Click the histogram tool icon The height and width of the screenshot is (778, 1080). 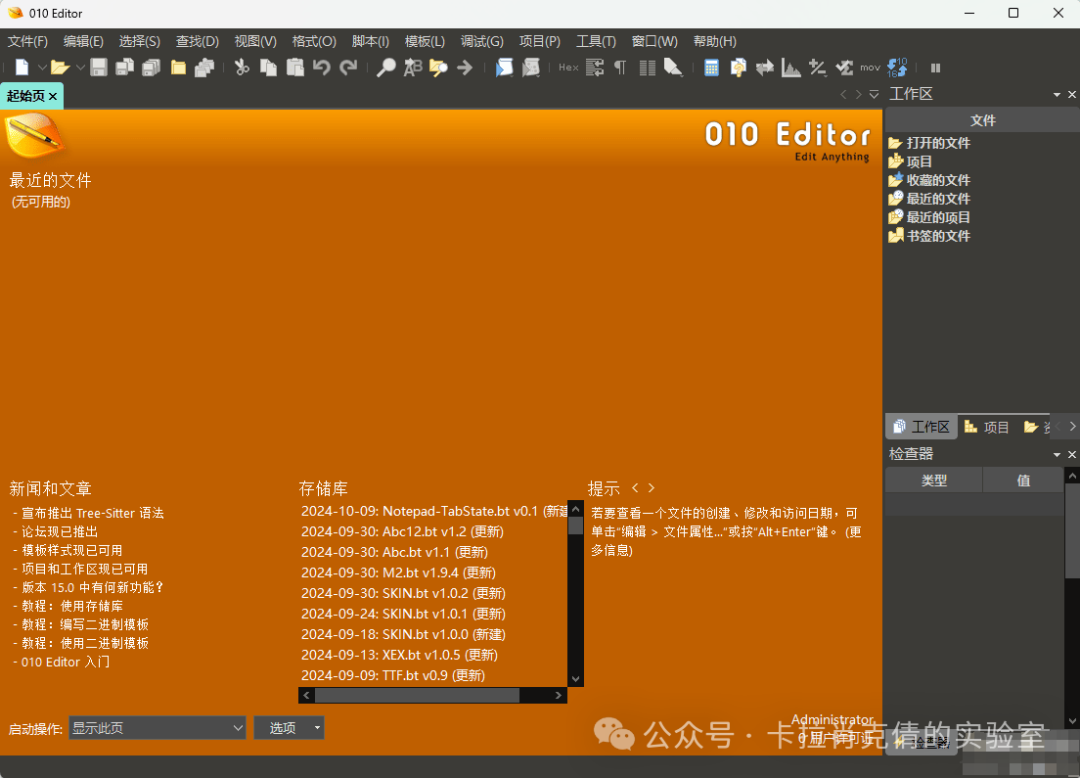791,67
